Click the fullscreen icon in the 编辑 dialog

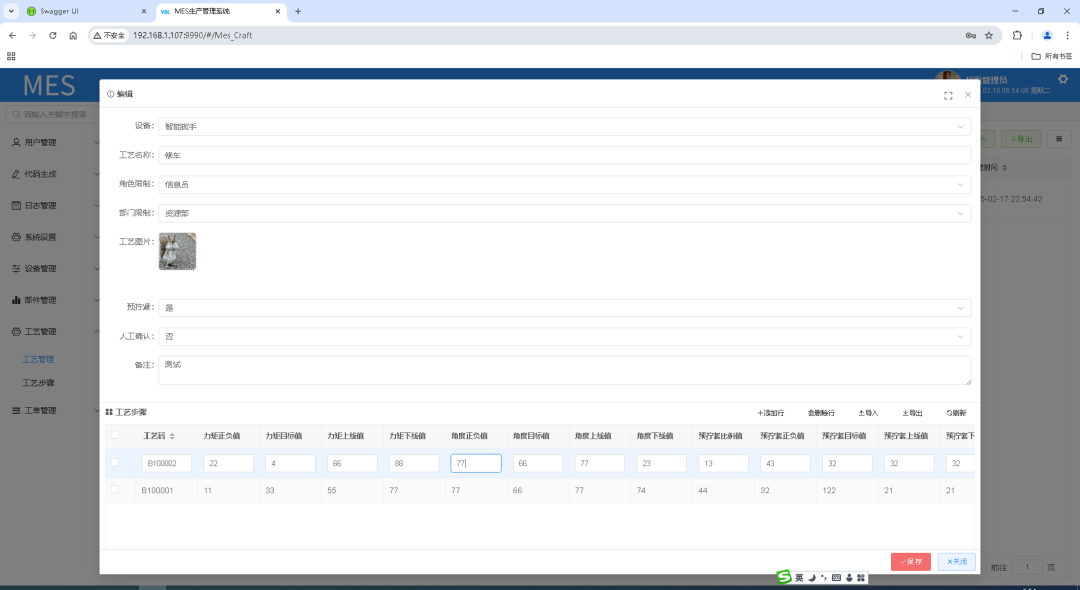point(948,95)
